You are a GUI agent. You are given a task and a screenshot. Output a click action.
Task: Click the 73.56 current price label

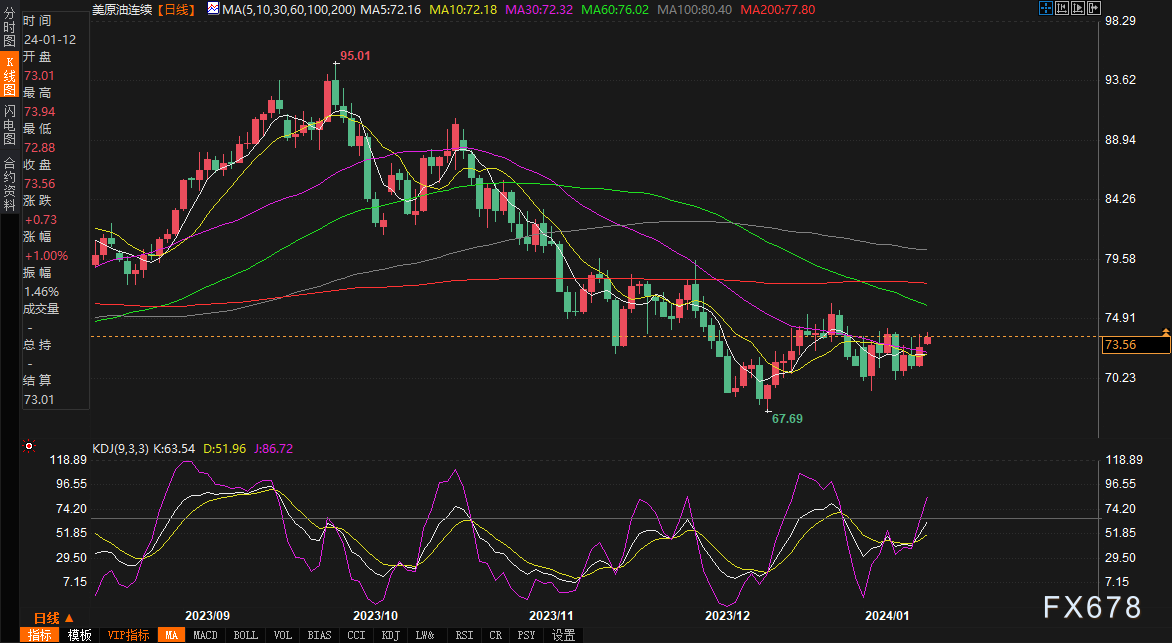pyautogui.click(x=1135, y=345)
